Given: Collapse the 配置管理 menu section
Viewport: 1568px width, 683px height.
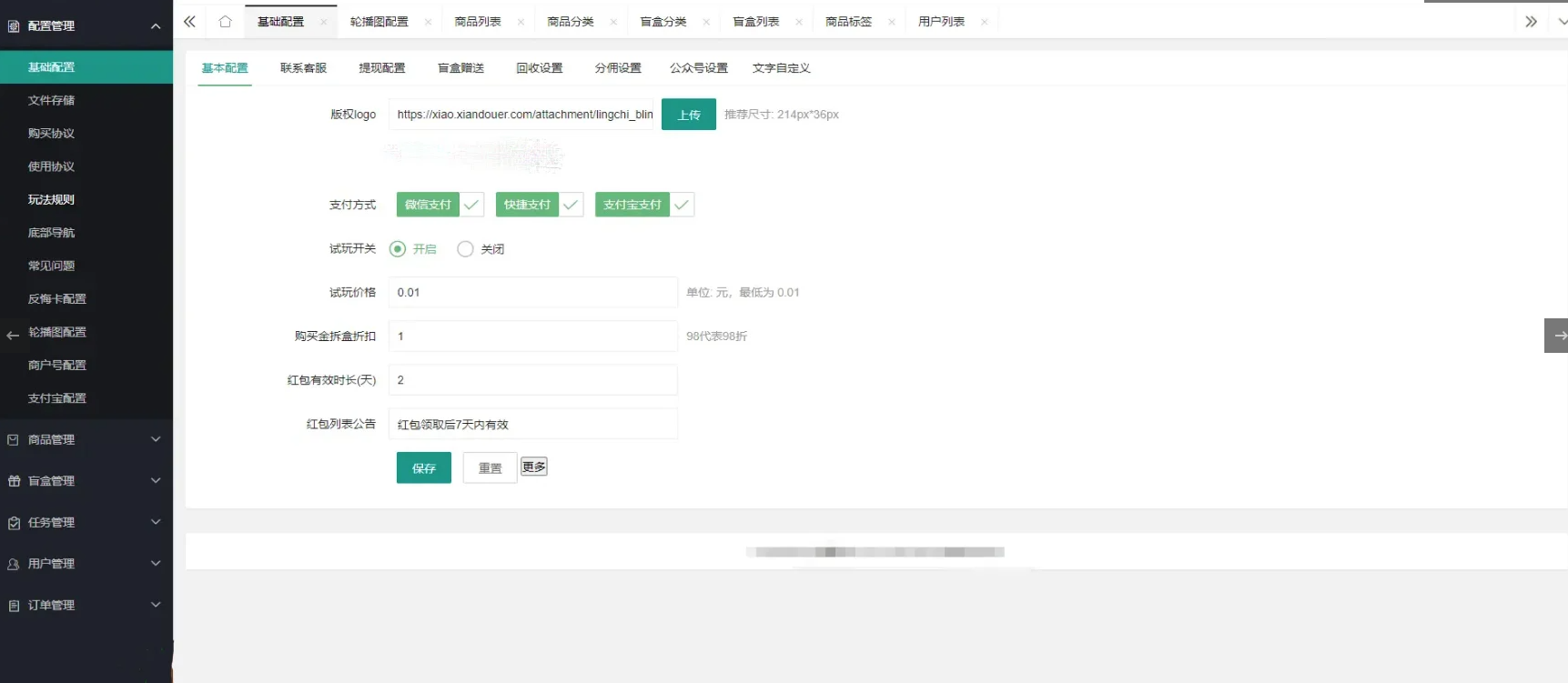Looking at the screenshot, I should click(156, 26).
